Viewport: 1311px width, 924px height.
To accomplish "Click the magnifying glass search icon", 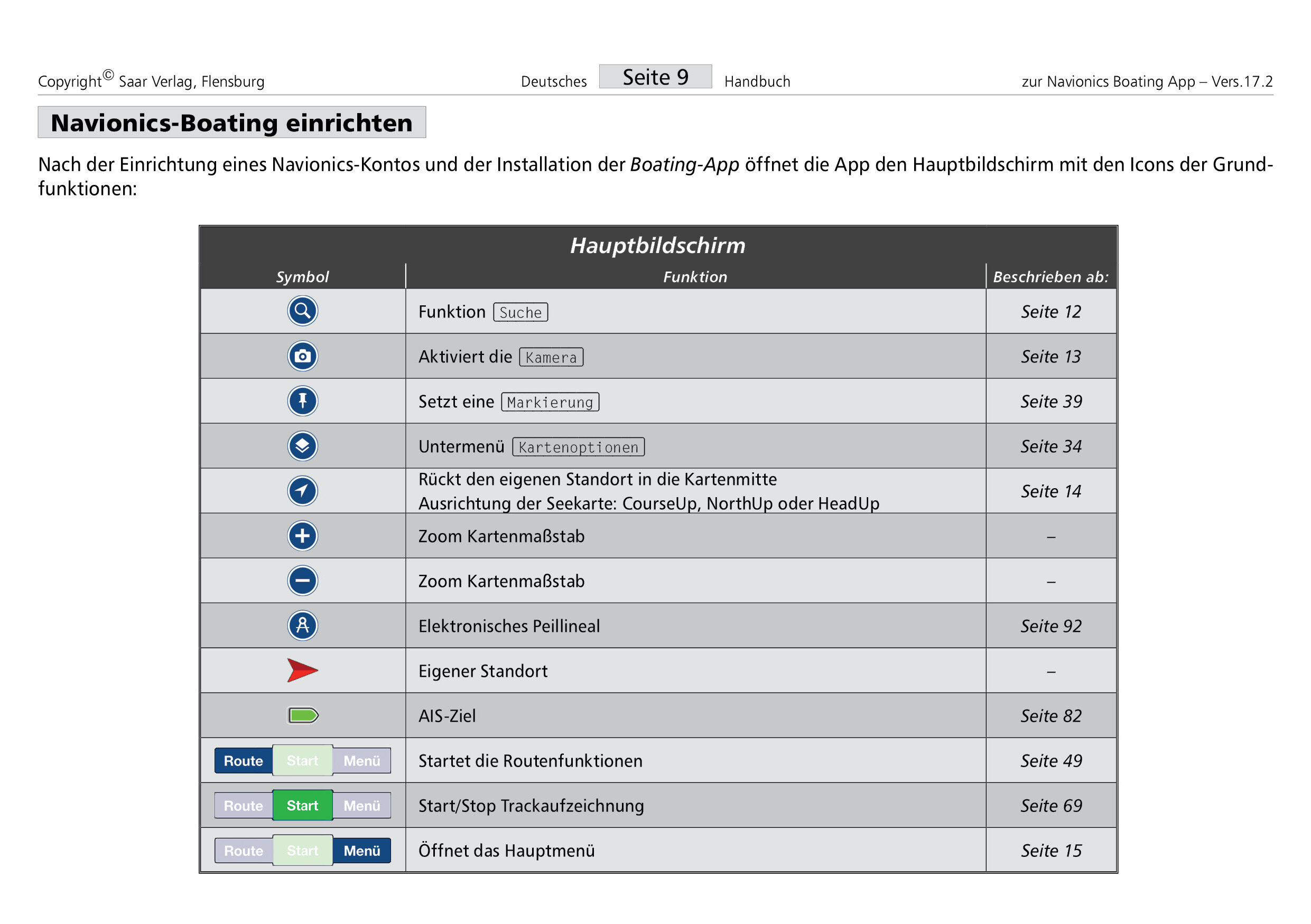I will [x=302, y=311].
